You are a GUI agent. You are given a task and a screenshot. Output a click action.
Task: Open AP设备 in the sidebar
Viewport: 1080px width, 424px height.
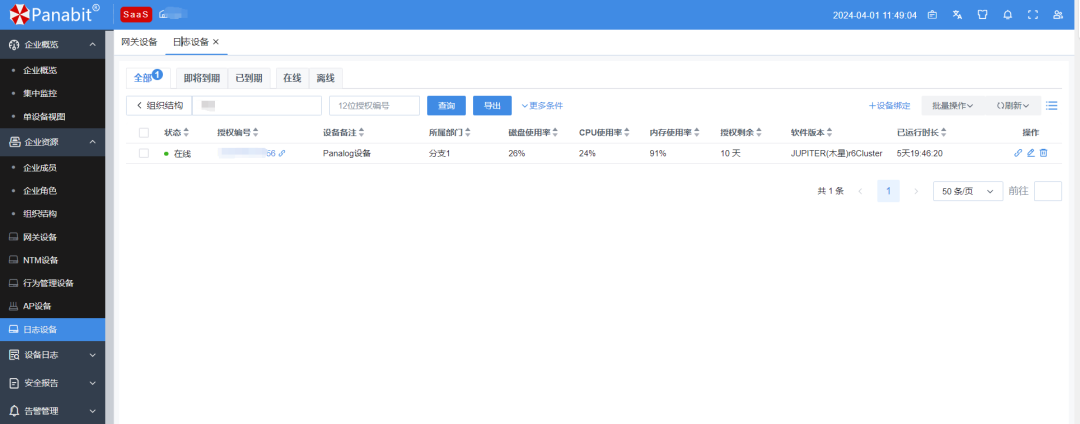coord(52,306)
